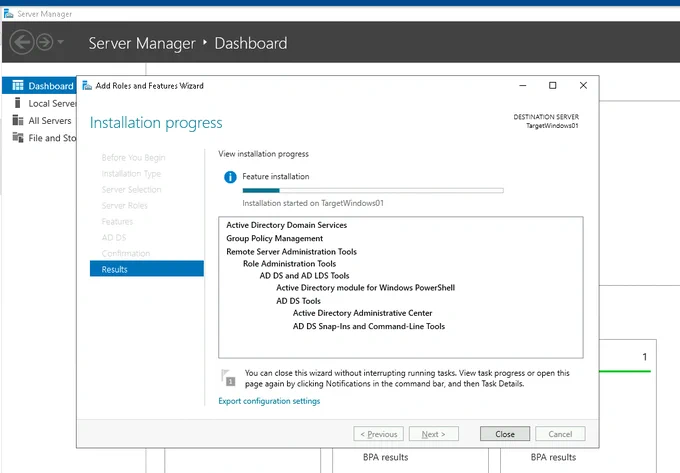Screen dimensions: 680x473
Task: Click the File and Storage icon
Action: (18, 137)
